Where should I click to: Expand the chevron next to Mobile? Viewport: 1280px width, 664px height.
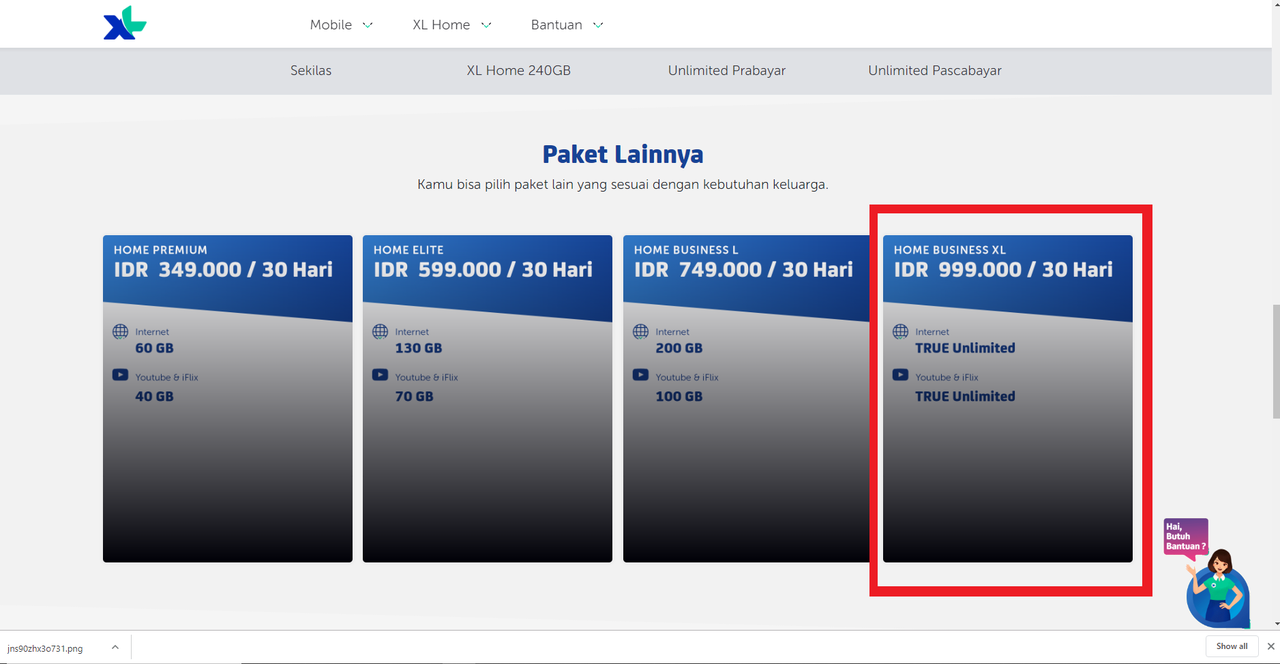click(368, 25)
